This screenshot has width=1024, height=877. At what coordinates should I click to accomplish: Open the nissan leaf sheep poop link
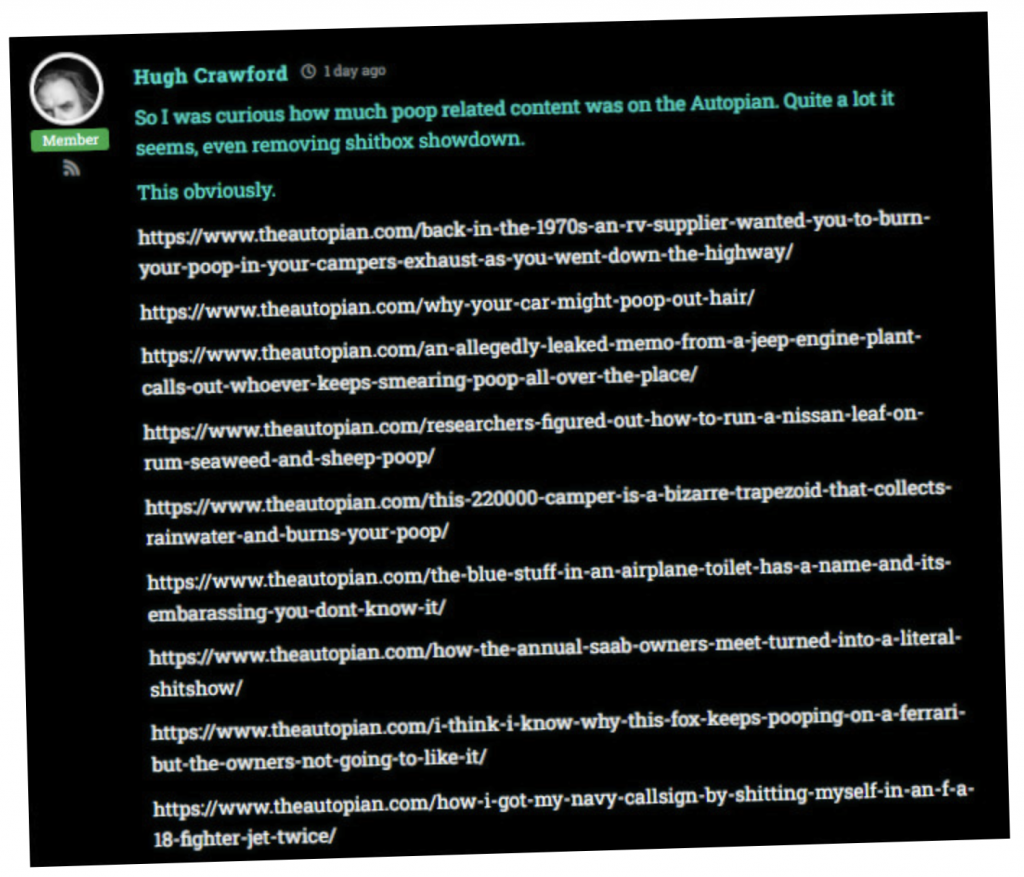point(533,438)
